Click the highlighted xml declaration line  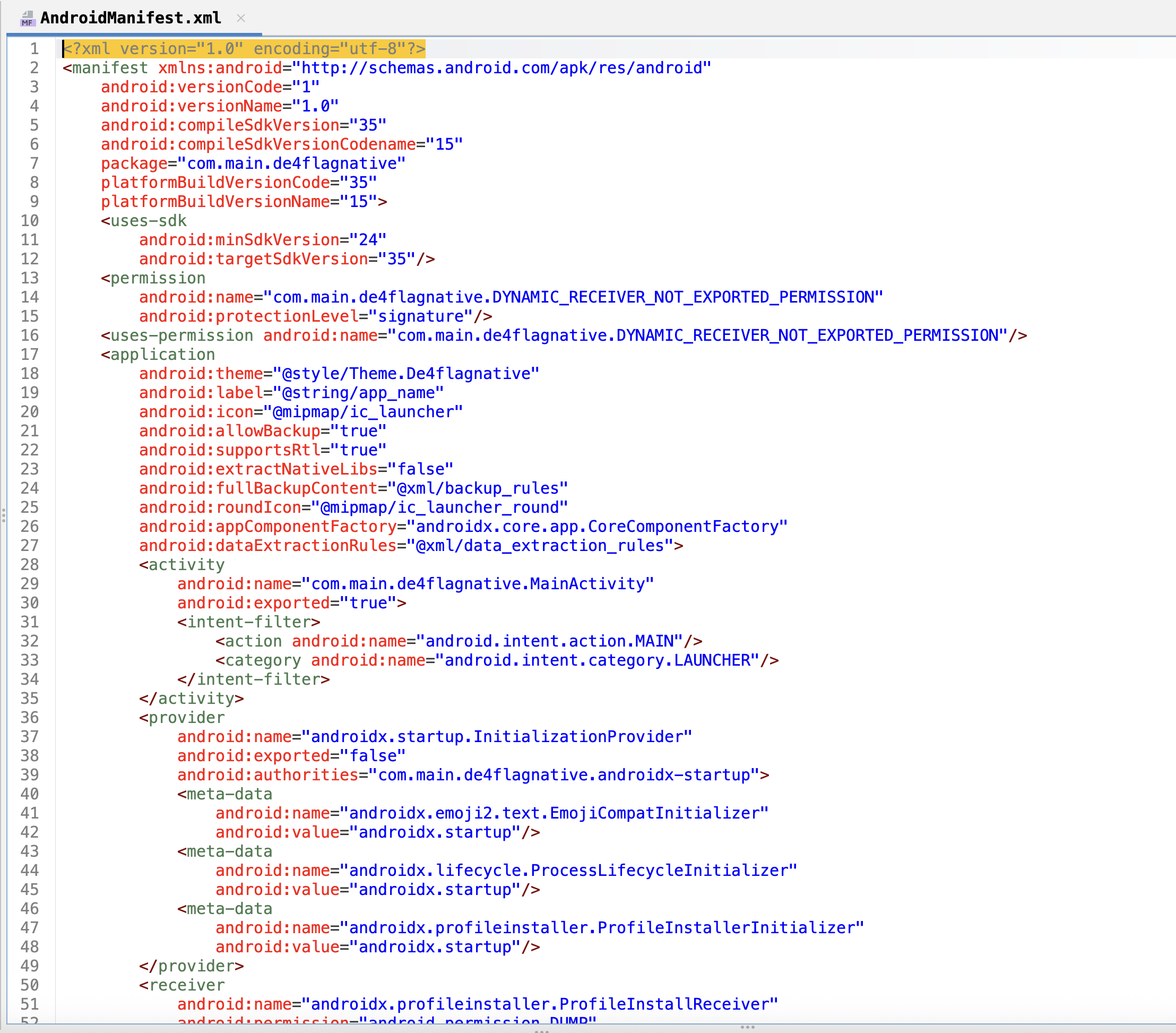click(245, 49)
